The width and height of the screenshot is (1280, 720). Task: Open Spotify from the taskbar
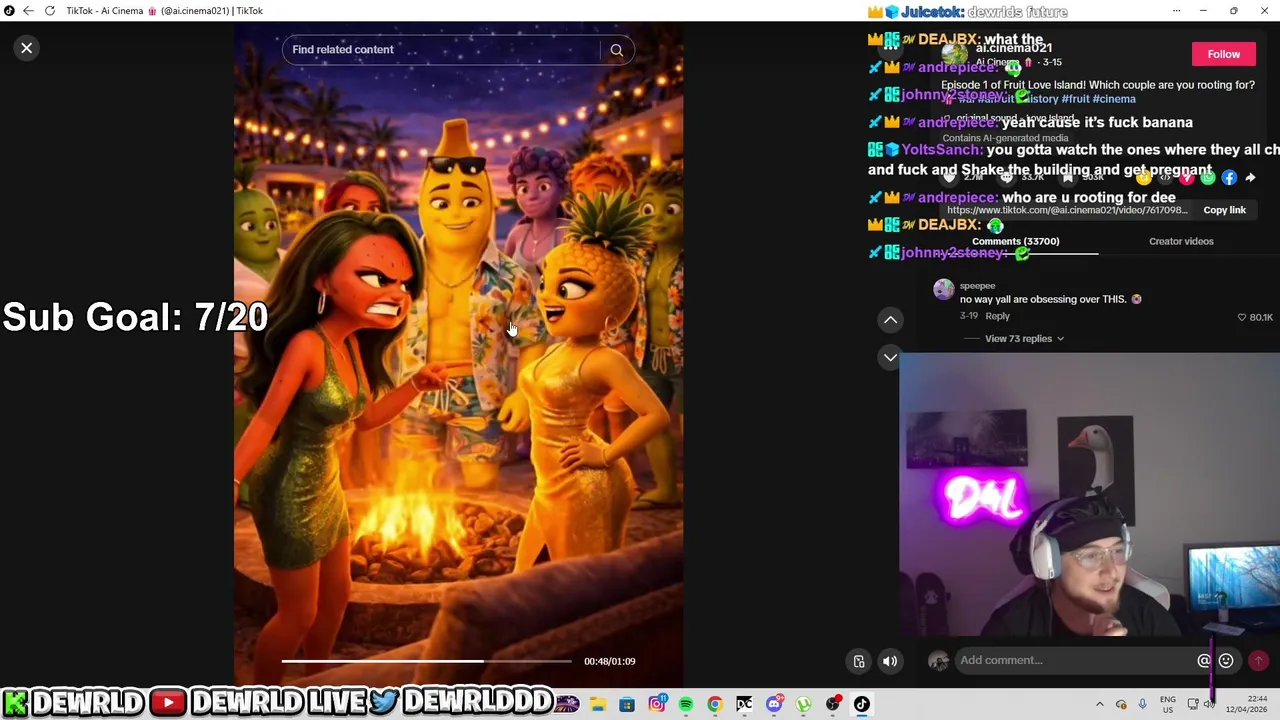coord(686,704)
